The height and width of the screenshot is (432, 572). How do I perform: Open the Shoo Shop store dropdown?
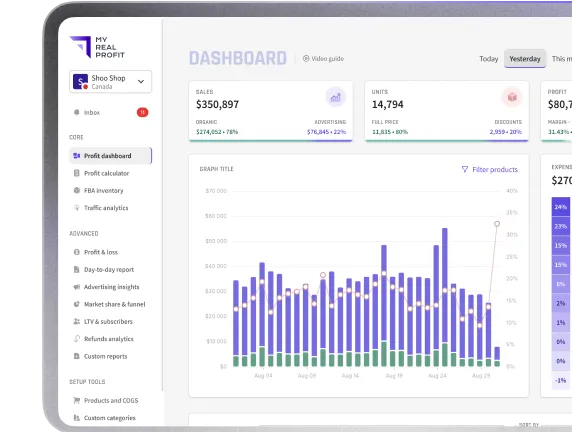pos(111,82)
